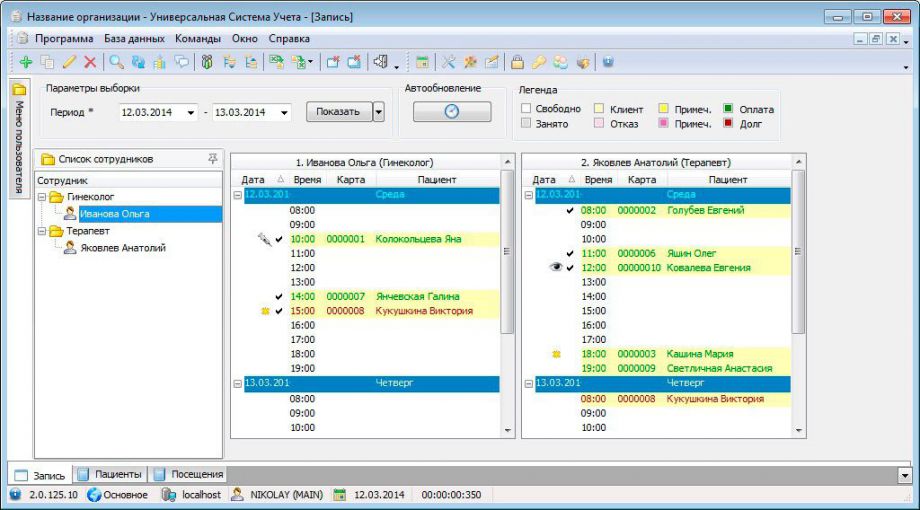Click the eye icon beside Ковалева Евгения
This screenshot has height=510, width=920.
click(556, 268)
